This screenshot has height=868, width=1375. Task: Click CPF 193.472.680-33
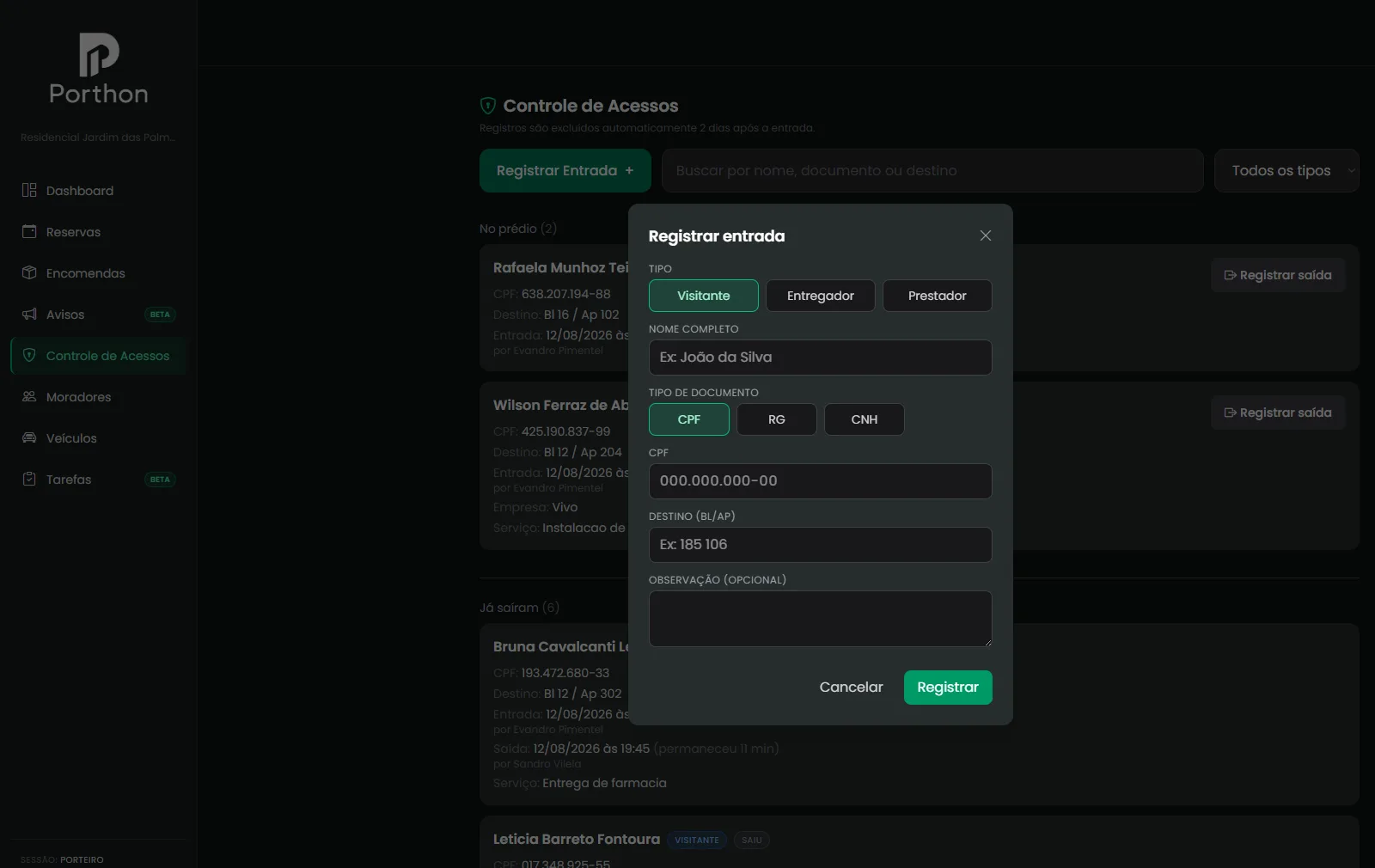565,673
